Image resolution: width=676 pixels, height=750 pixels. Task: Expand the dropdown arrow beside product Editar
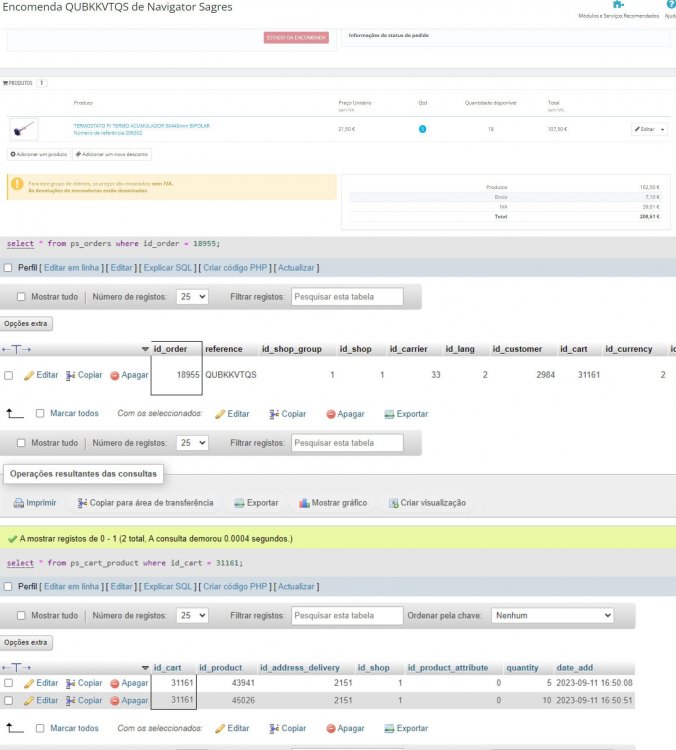(663, 129)
